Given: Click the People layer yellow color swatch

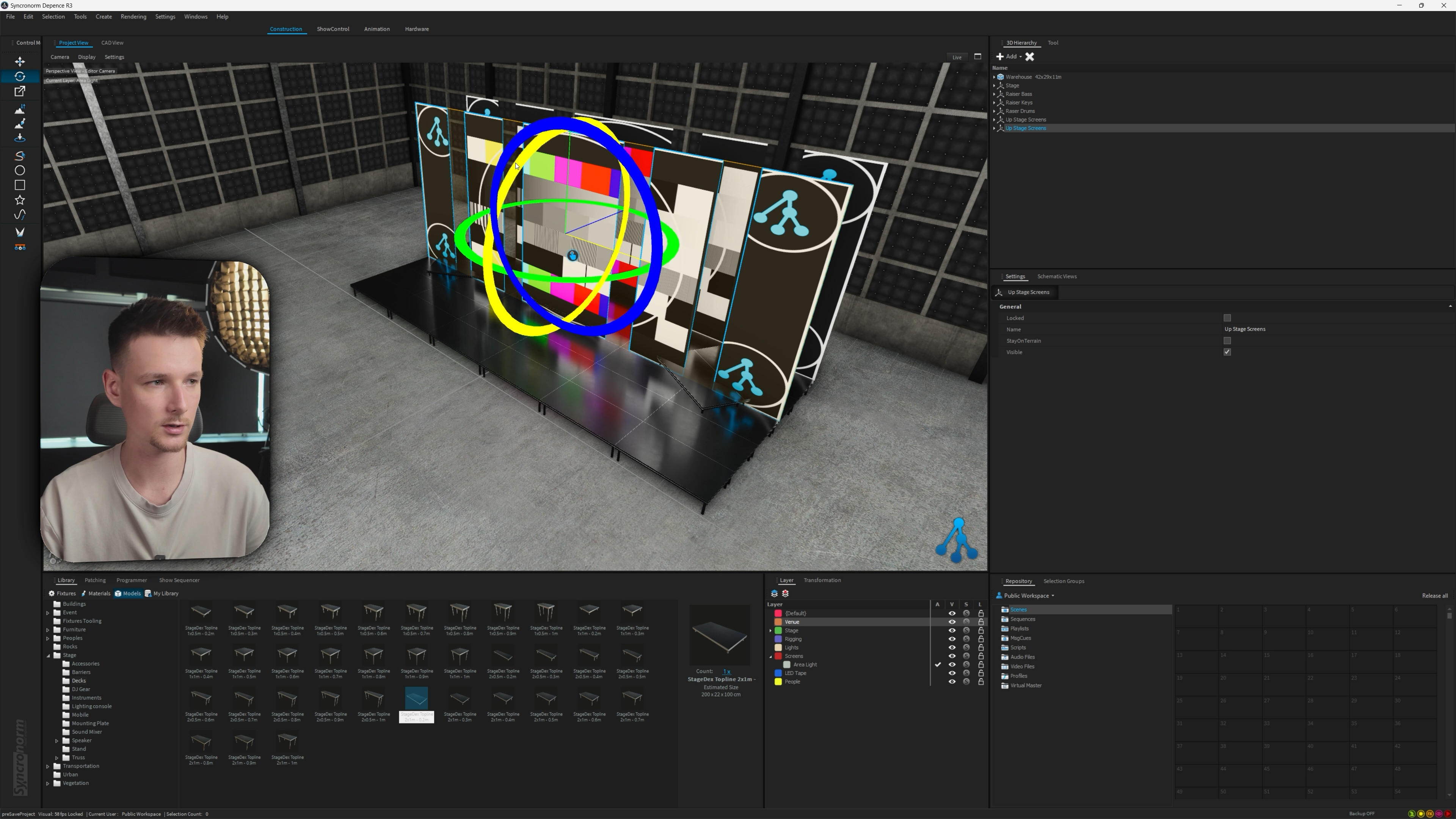Looking at the screenshot, I should point(778,682).
